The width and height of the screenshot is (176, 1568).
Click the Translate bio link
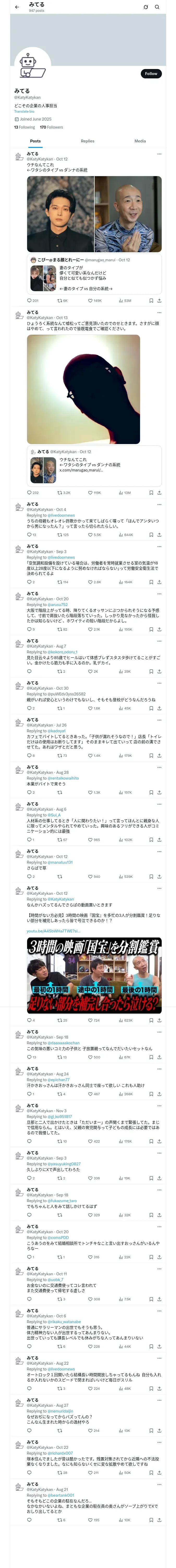click(x=24, y=111)
